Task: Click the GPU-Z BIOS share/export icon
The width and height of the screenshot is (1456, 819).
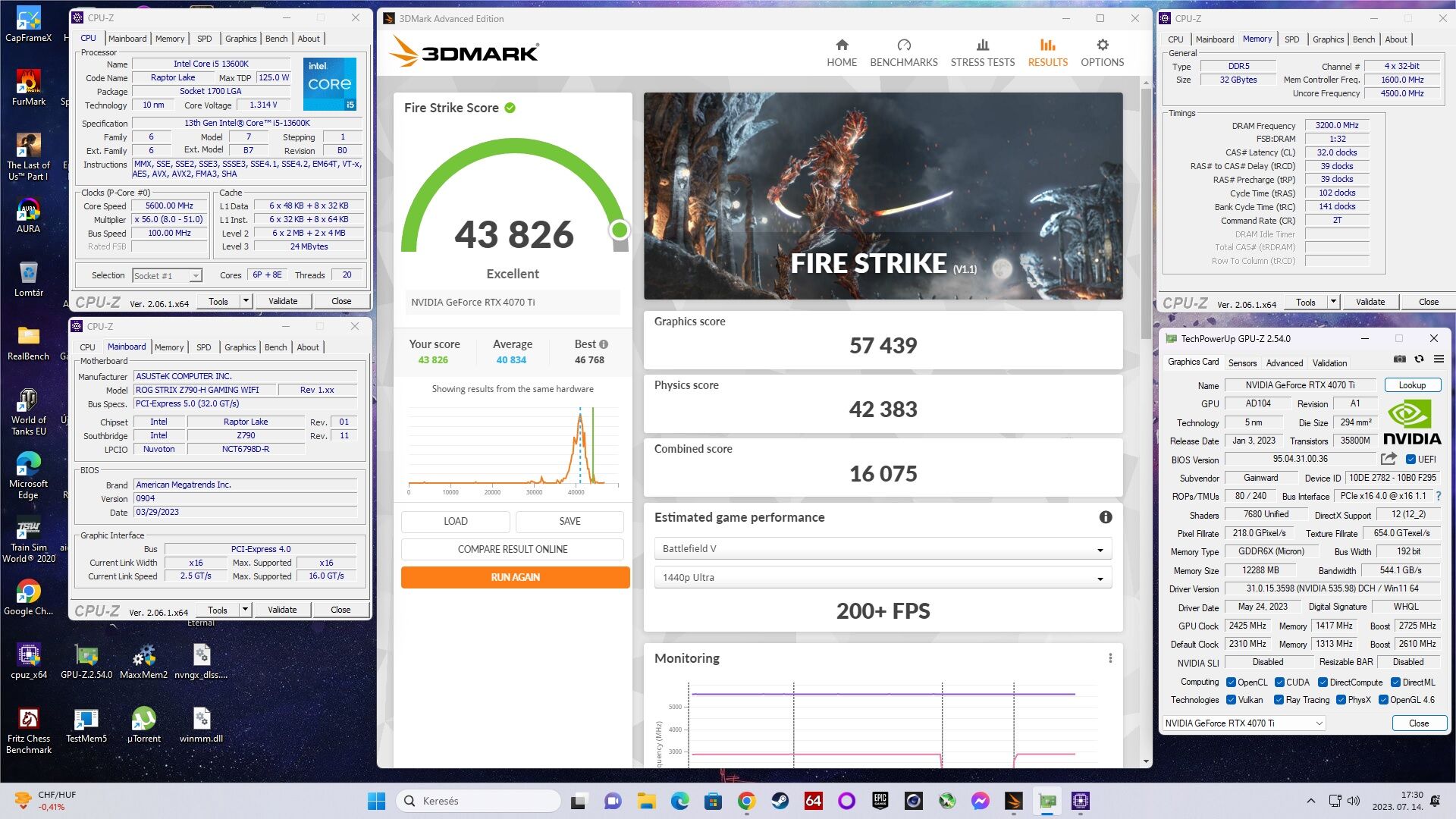Action: (x=1389, y=459)
